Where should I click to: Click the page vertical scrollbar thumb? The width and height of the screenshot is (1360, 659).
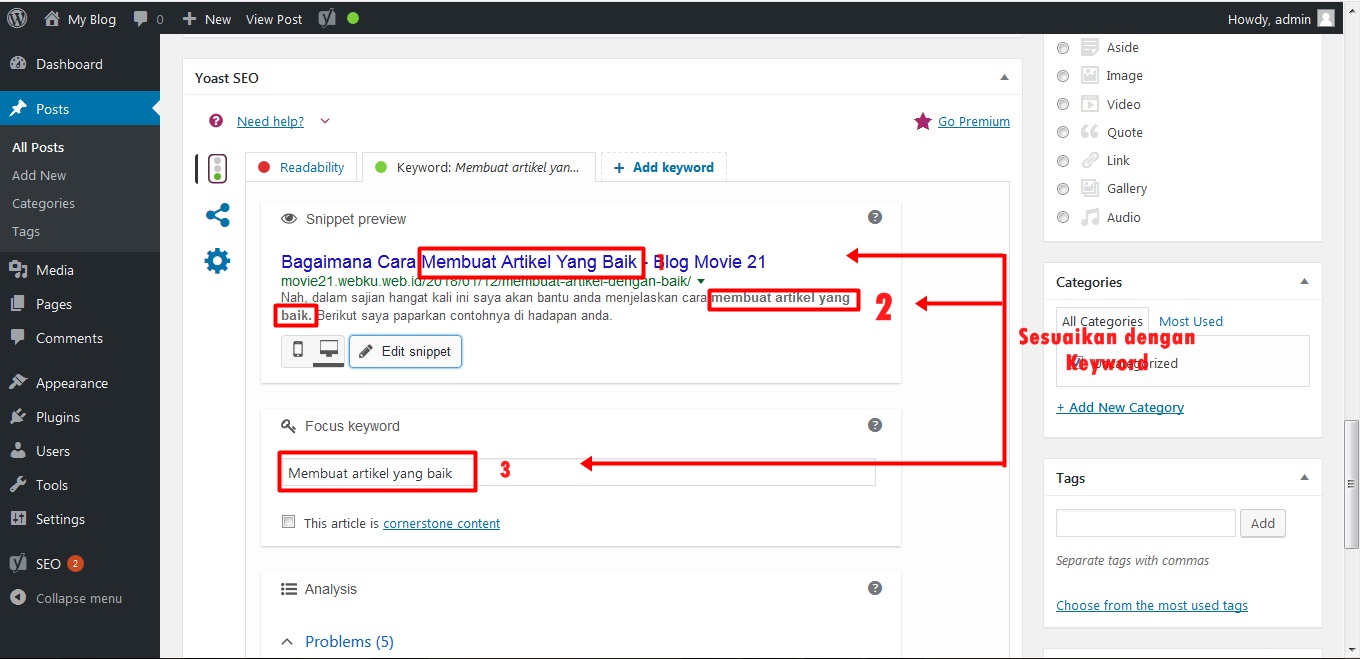[x=1351, y=484]
